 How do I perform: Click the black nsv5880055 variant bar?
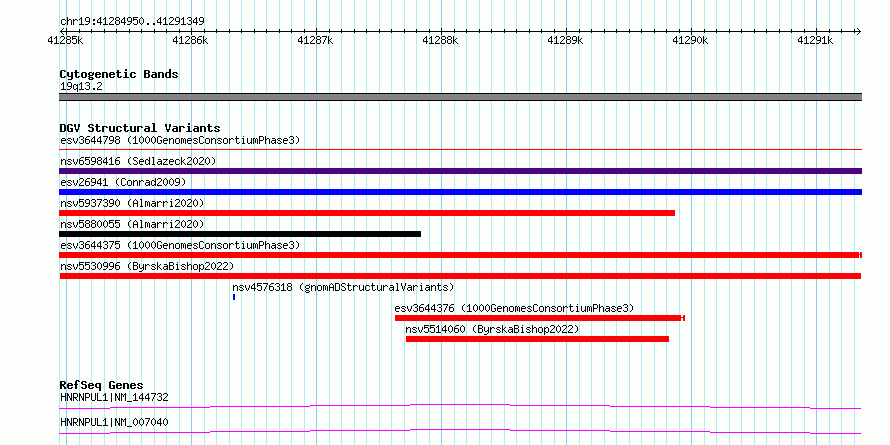click(240, 234)
